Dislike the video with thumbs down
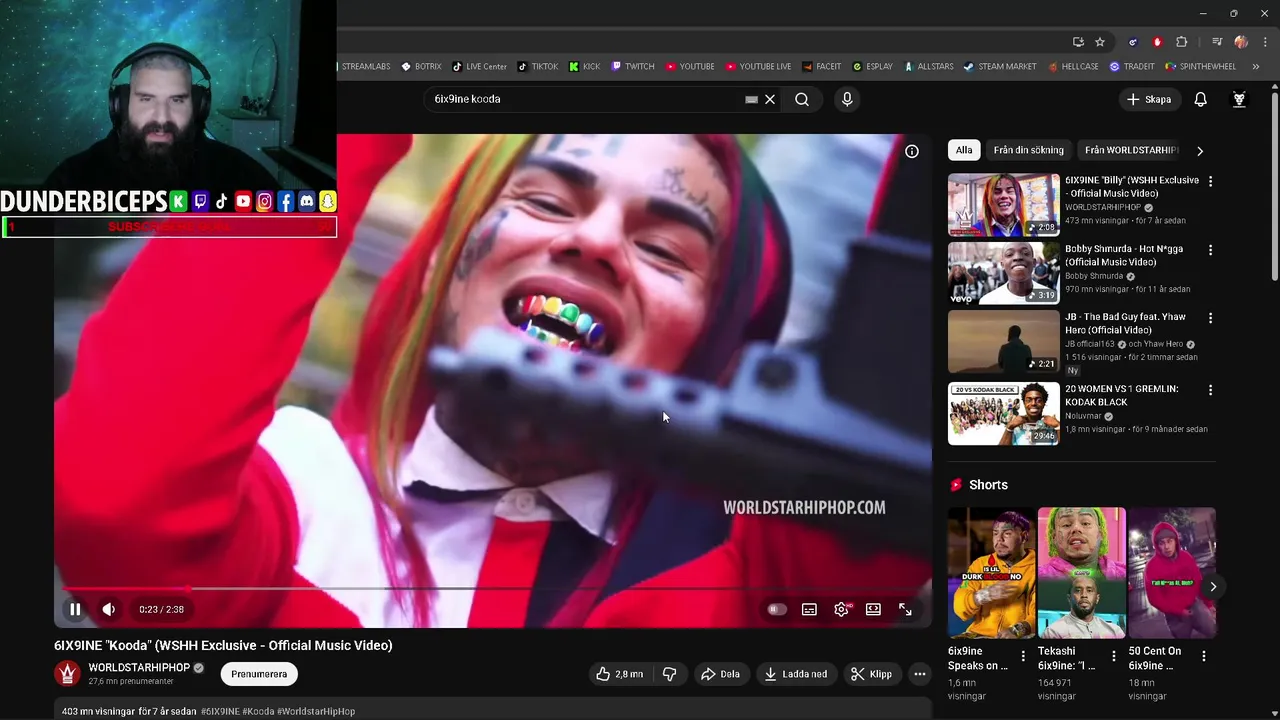 [669, 674]
